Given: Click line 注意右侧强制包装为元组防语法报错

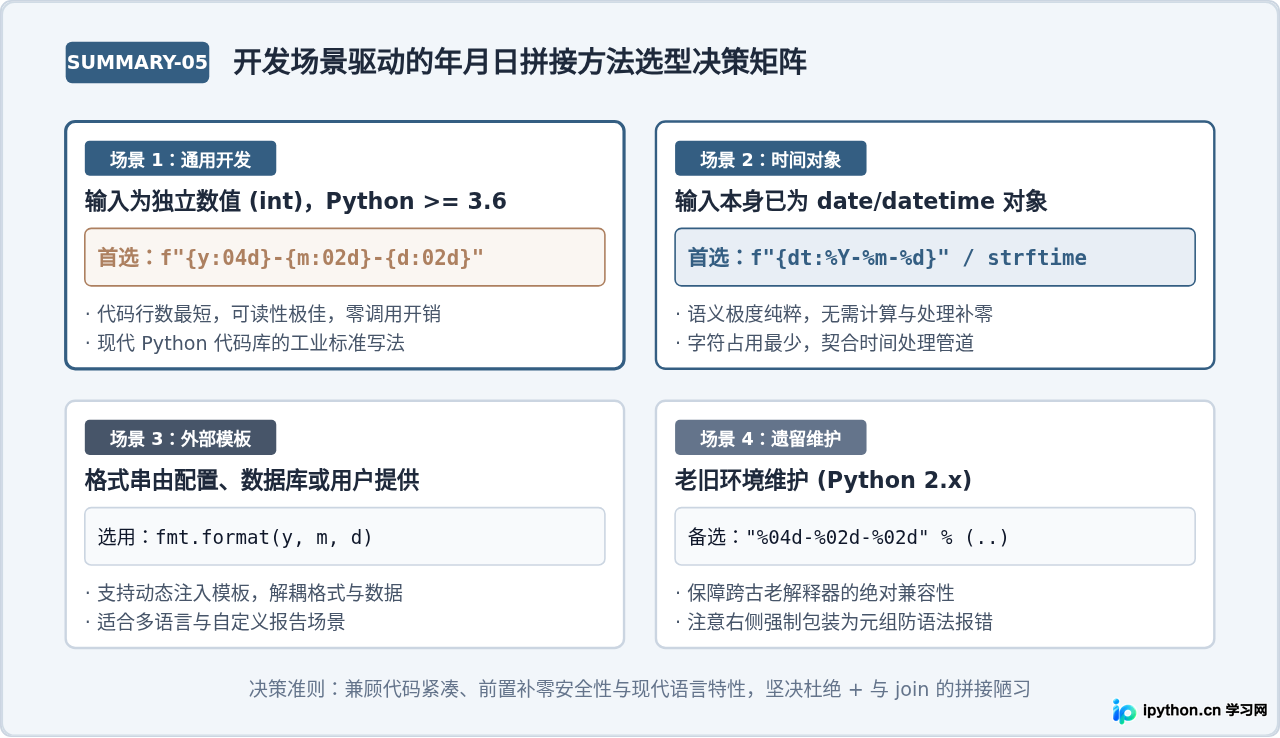Looking at the screenshot, I should coord(834,622).
